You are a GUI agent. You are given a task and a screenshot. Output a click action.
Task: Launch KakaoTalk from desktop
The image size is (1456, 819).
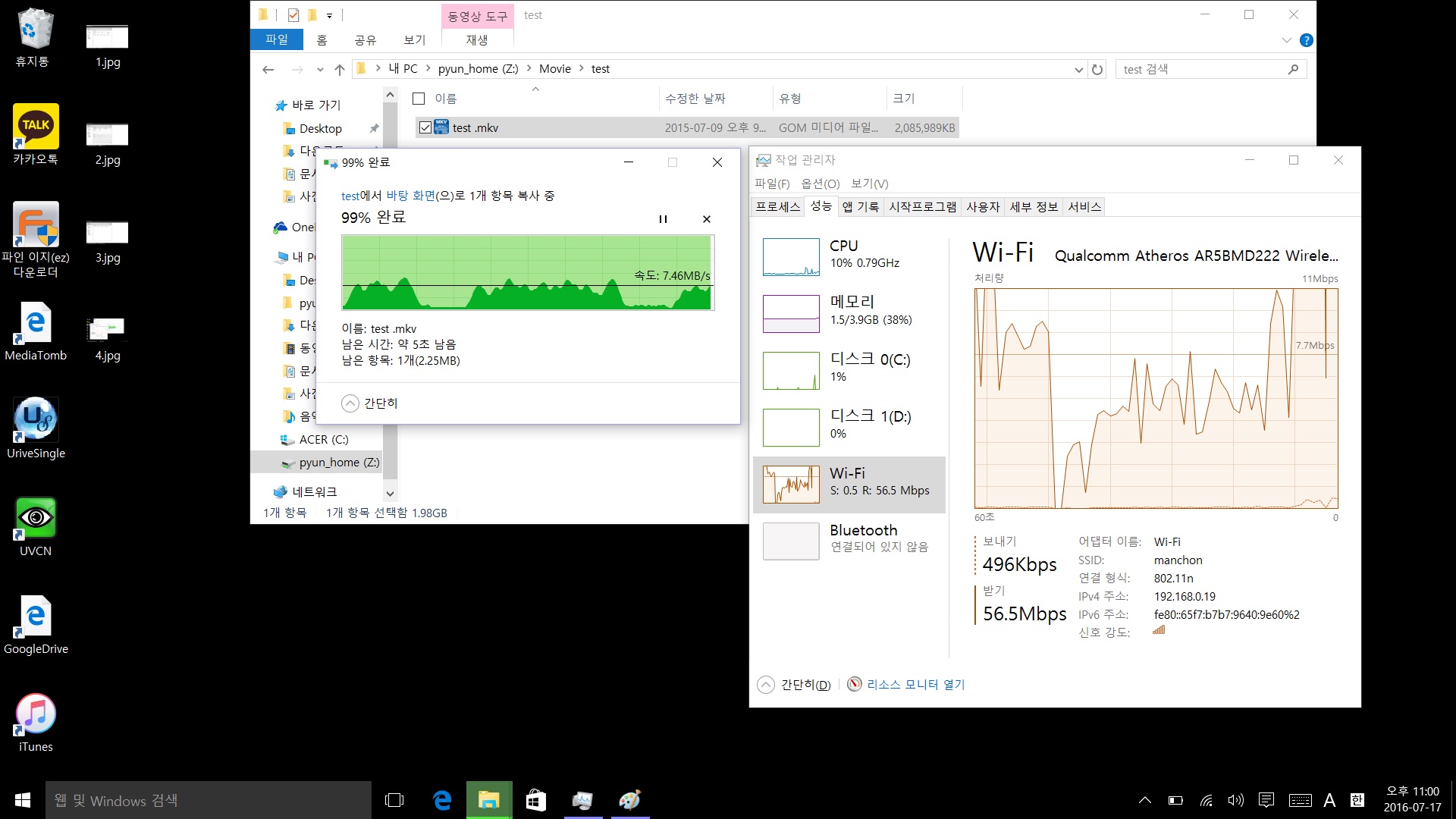click(36, 134)
